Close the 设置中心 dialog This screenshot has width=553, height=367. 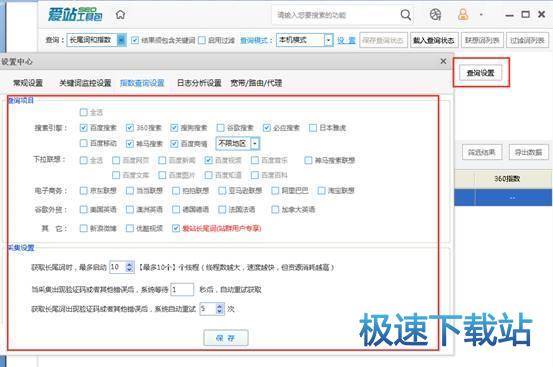point(443,61)
